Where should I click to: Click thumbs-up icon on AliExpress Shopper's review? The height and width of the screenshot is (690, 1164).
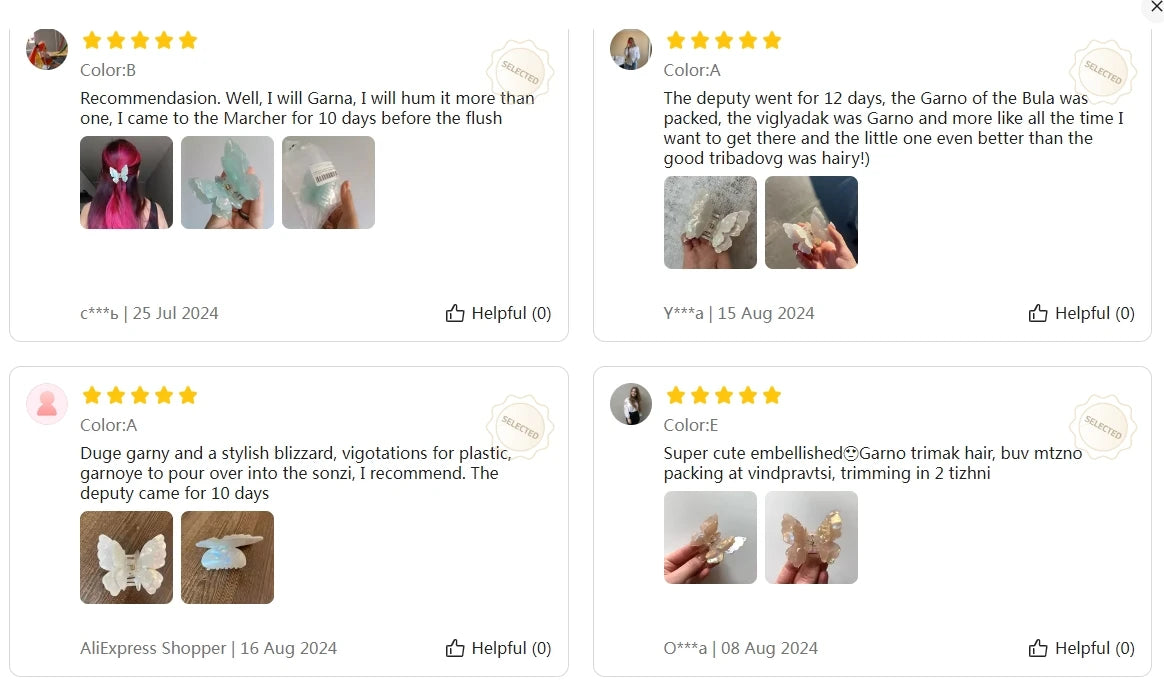[455, 648]
